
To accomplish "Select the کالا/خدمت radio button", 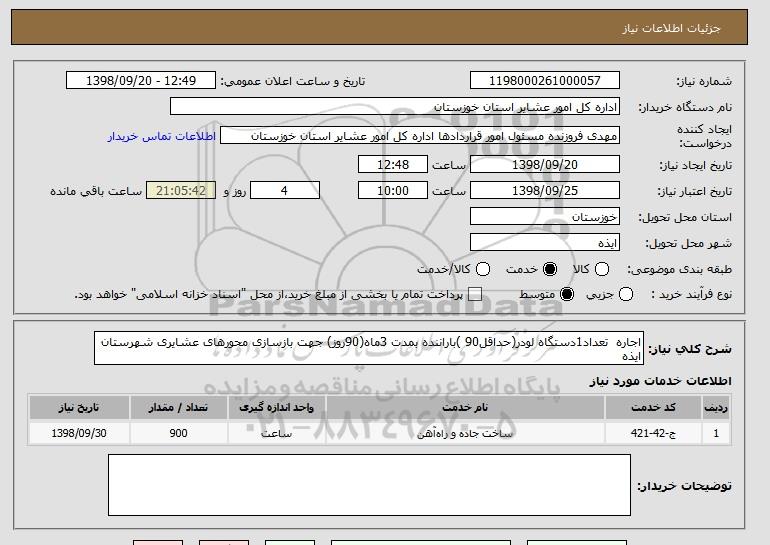I will 483,269.
